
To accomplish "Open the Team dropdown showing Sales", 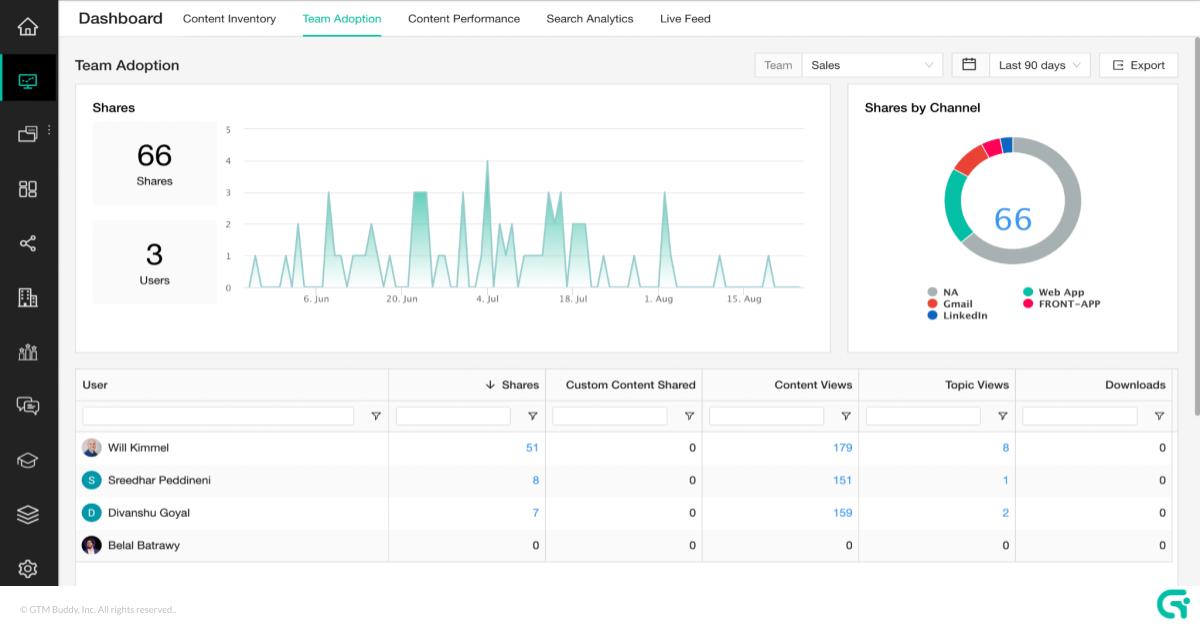I will coord(872,64).
